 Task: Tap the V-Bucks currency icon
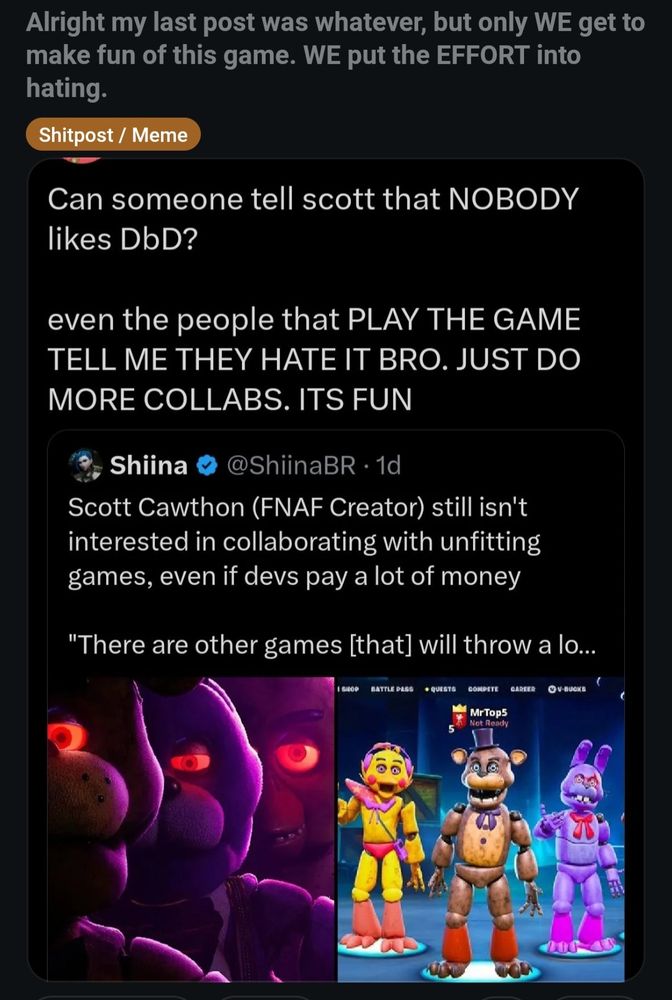point(552,689)
